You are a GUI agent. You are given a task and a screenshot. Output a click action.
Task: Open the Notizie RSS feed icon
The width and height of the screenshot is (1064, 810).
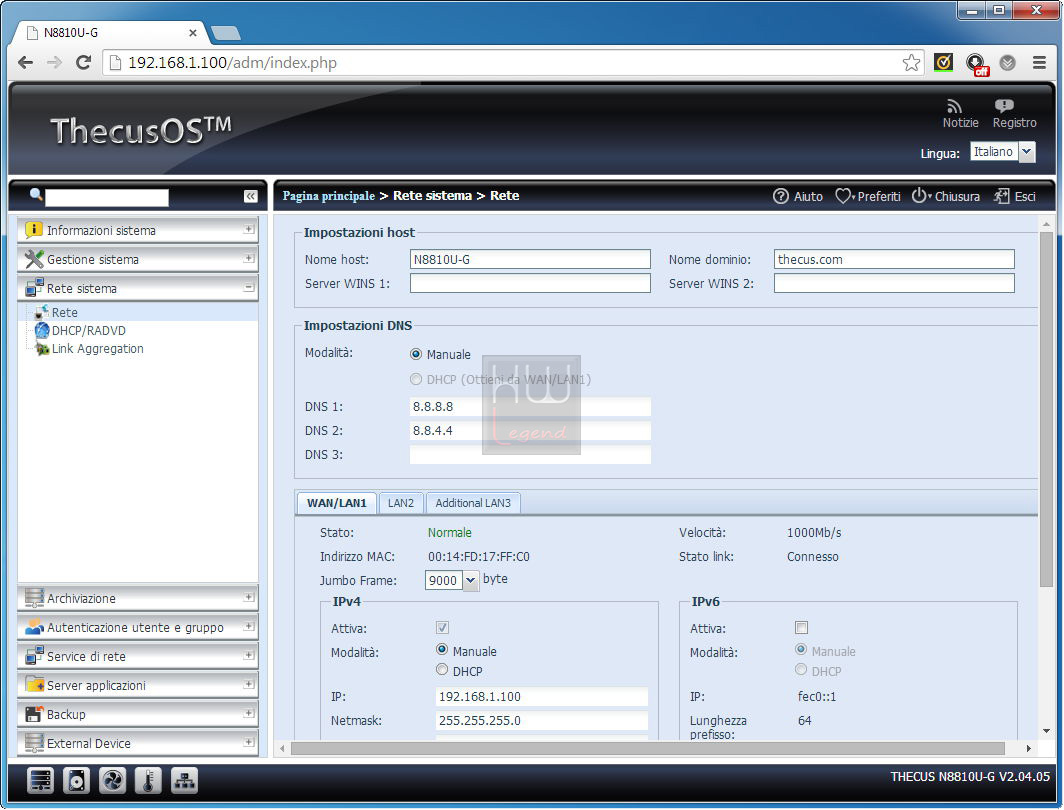pos(955,107)
